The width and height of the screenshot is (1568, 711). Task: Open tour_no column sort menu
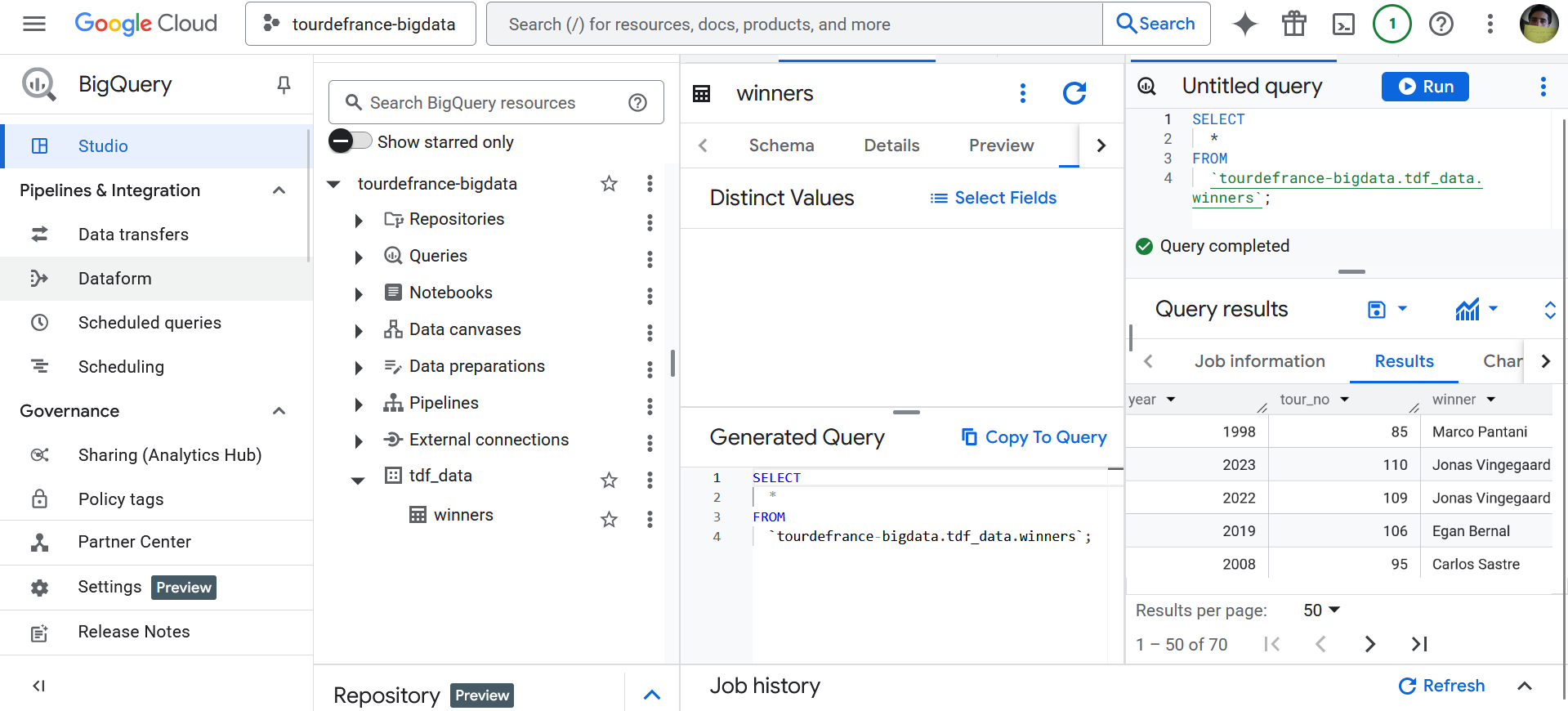(1344, 400)
